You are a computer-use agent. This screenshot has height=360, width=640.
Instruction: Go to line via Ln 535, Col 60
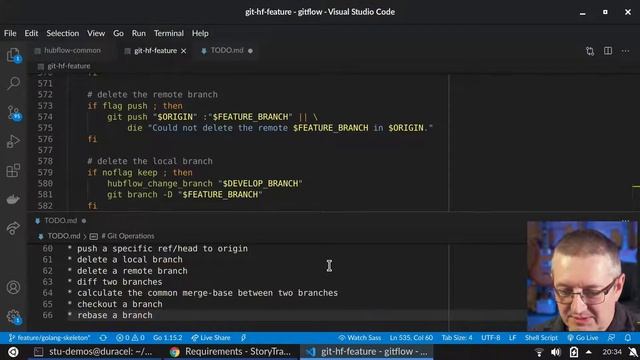coord(411,338)
